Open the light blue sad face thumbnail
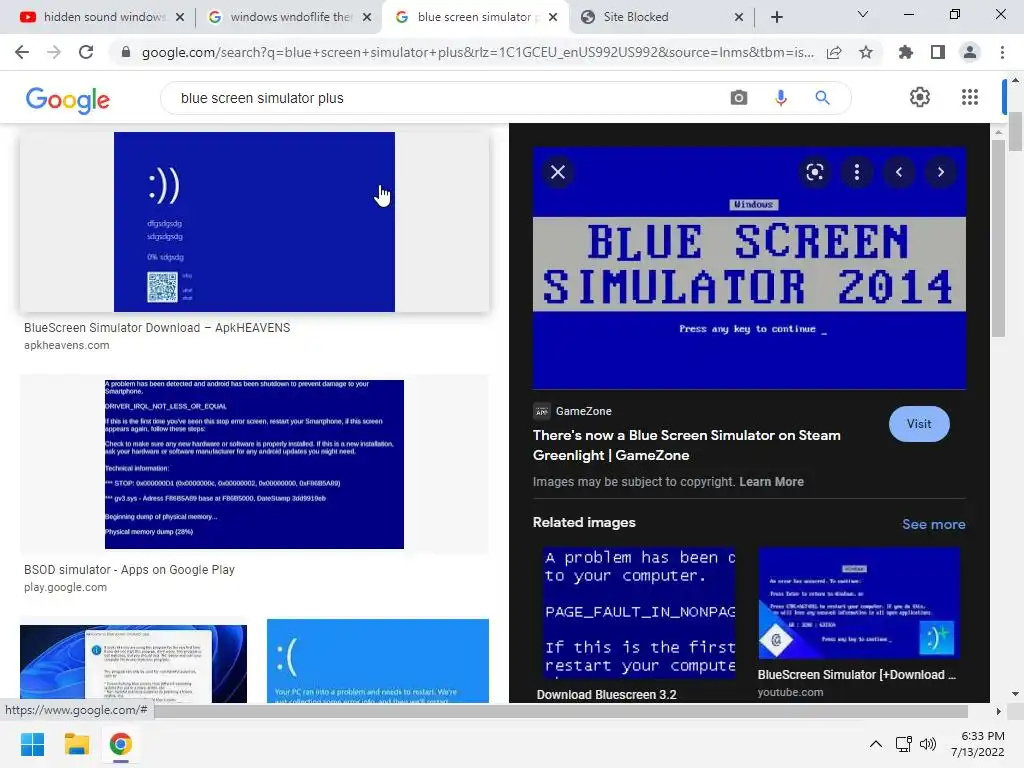1024x768 pixels. pyautogui.click(x=377, y=661)
